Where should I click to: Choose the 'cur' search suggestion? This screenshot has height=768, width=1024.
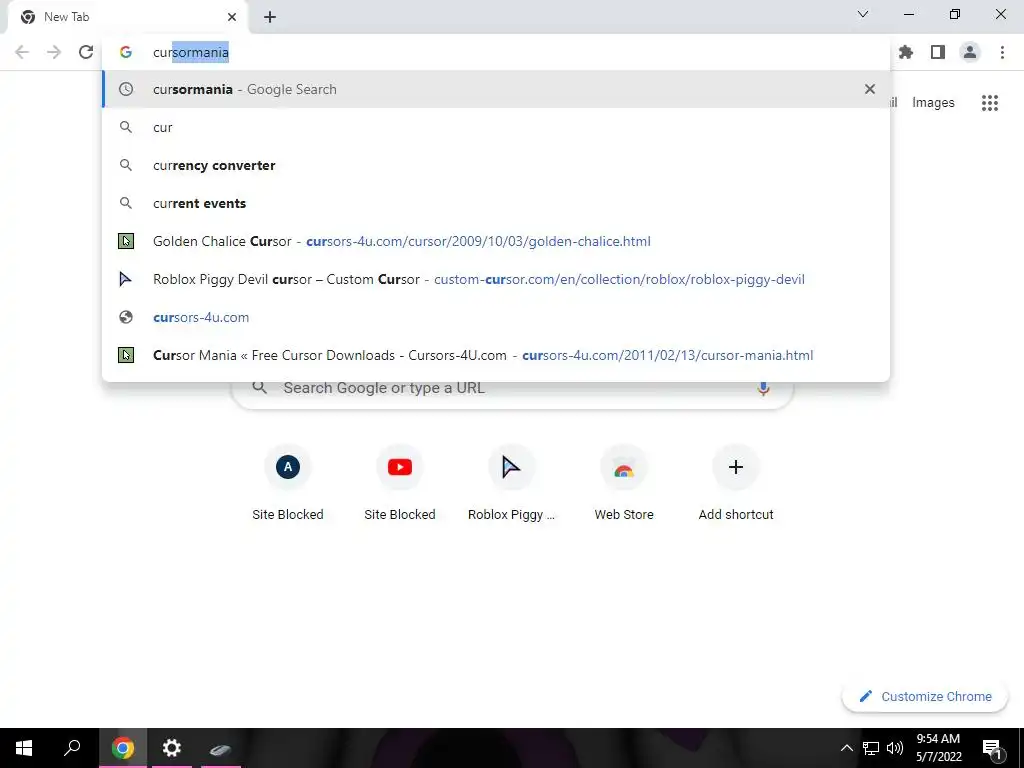[496, 127]
